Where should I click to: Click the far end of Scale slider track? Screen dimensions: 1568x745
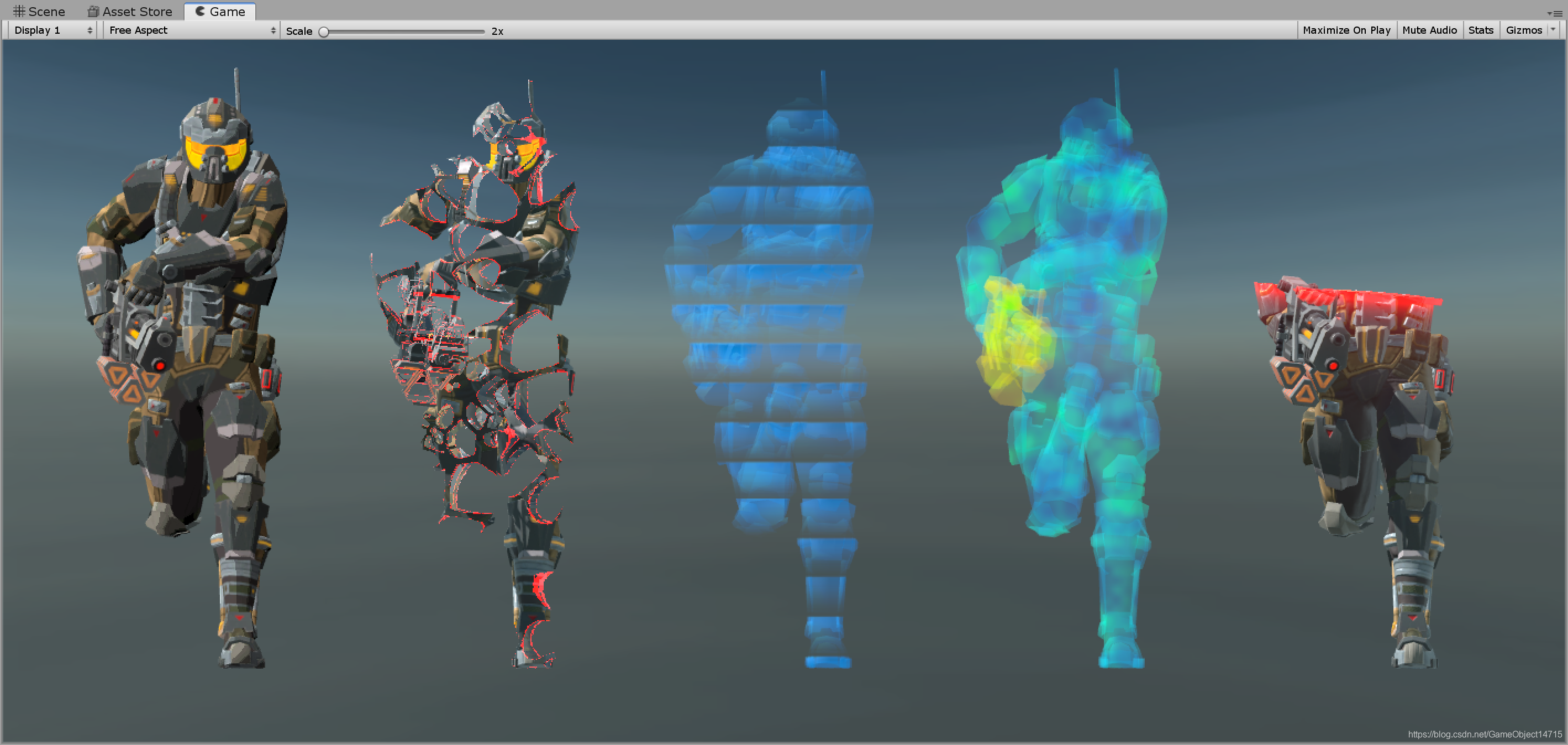(x=482, y=31)
